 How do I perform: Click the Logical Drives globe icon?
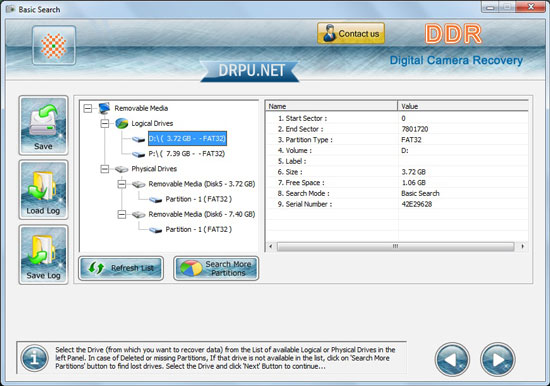122,123
